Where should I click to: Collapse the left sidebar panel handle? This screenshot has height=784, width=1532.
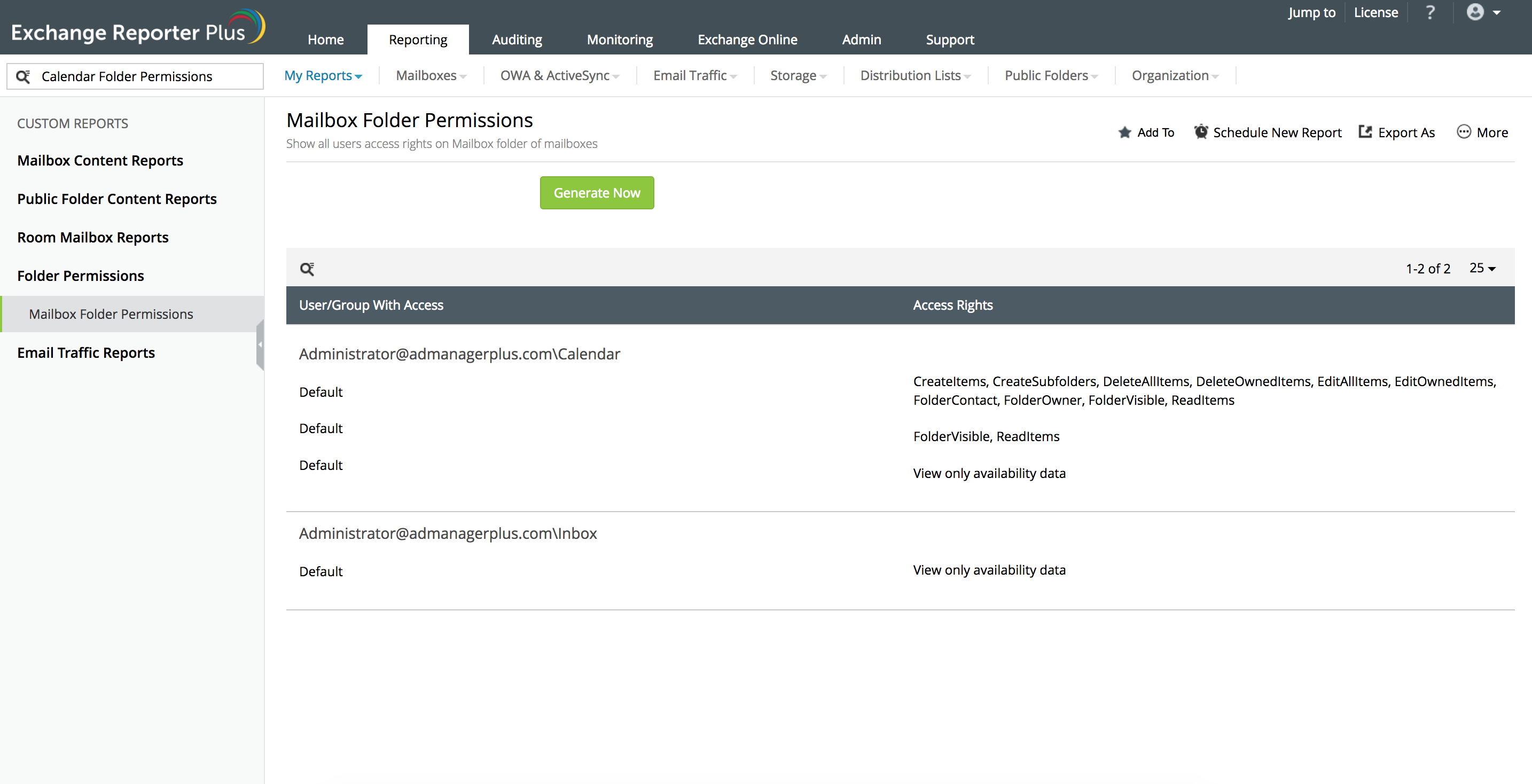tap(260, 345)
